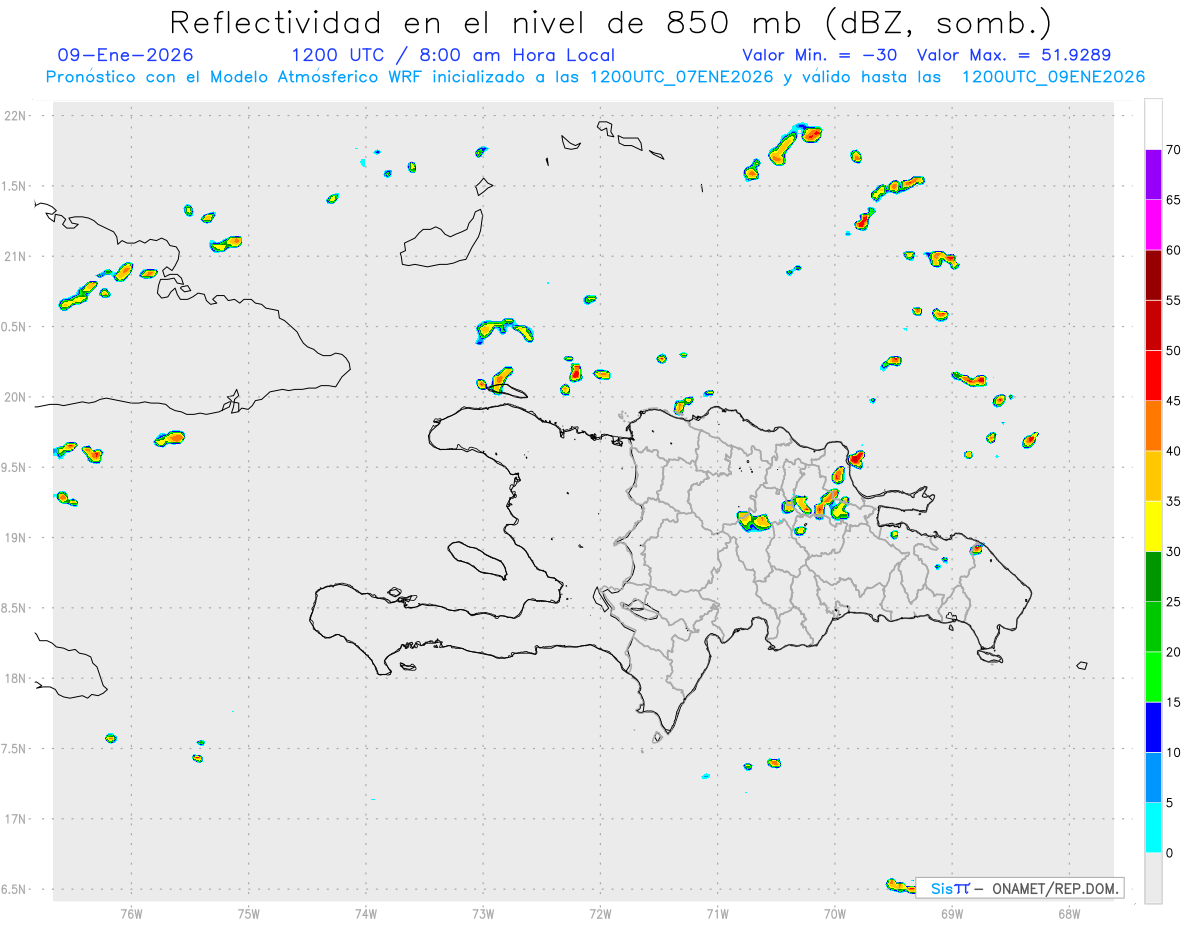The width and height of the screenshot is (1200, 927).
Task: Click the '18N' latitude label
Action: pyautogui.click(x=17, y=678)
